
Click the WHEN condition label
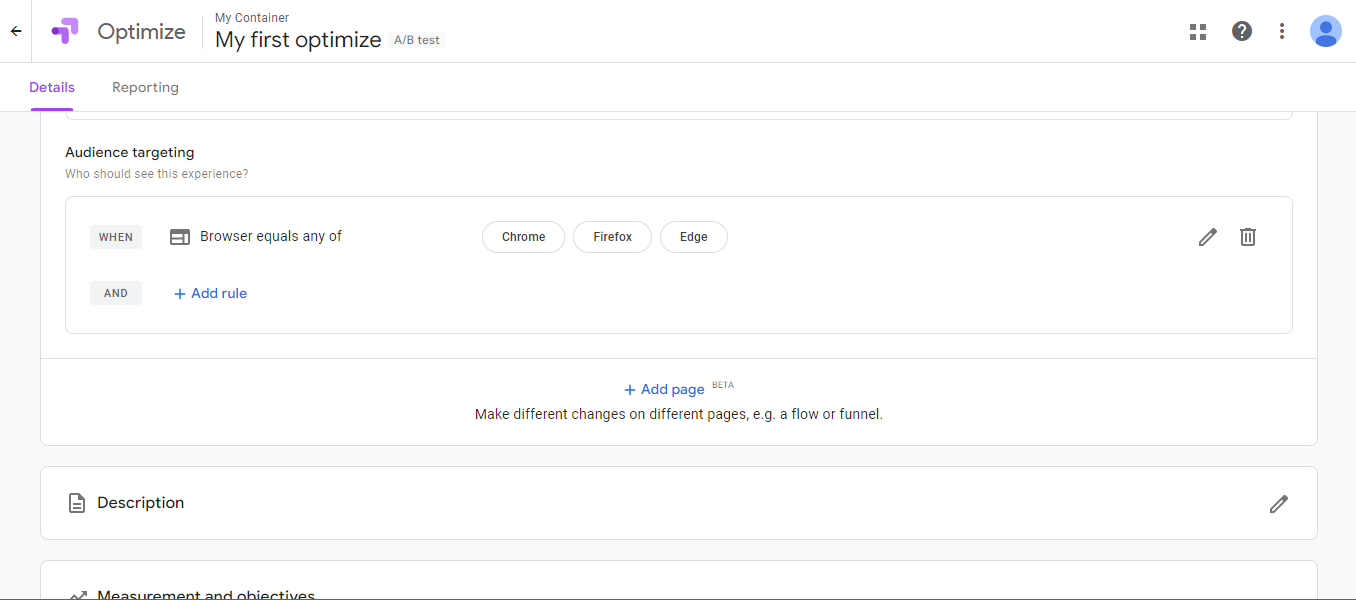coord(116,237)
